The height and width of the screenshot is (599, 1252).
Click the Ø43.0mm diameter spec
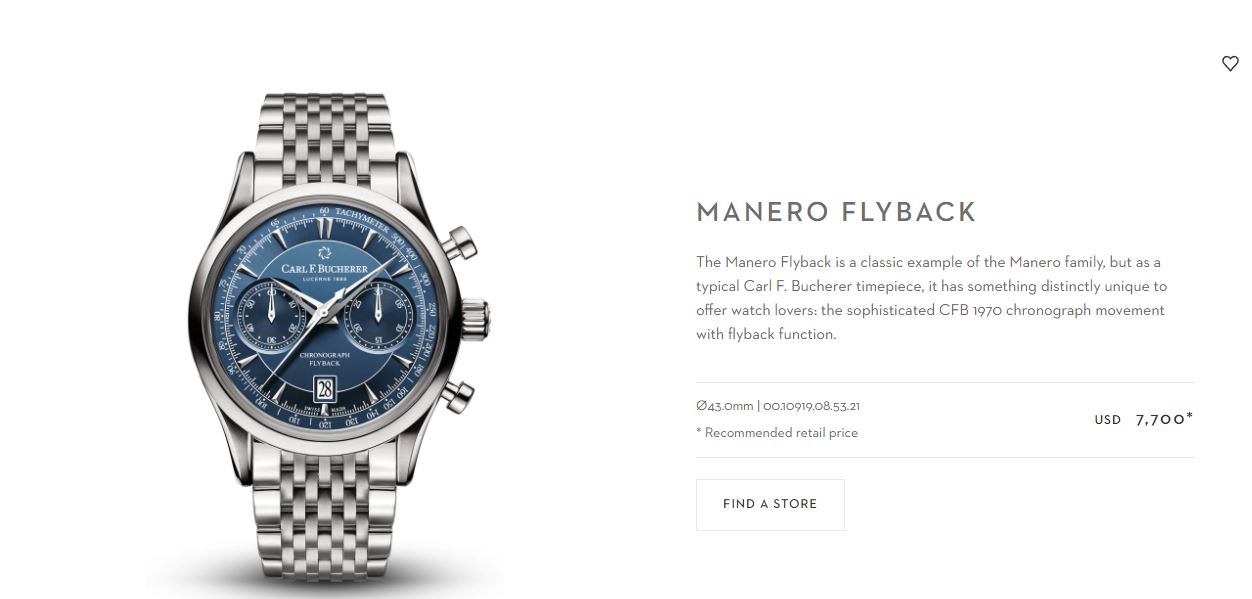click(x=725, y=407)
